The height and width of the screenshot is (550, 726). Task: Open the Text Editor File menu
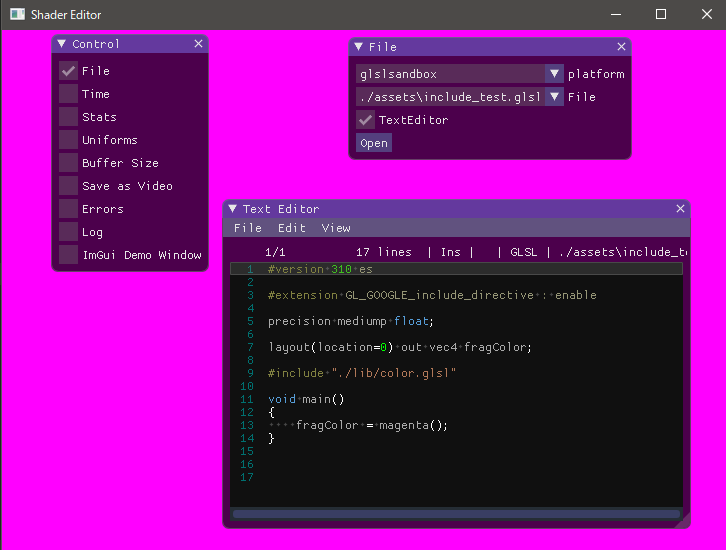[x=248, y=228]
